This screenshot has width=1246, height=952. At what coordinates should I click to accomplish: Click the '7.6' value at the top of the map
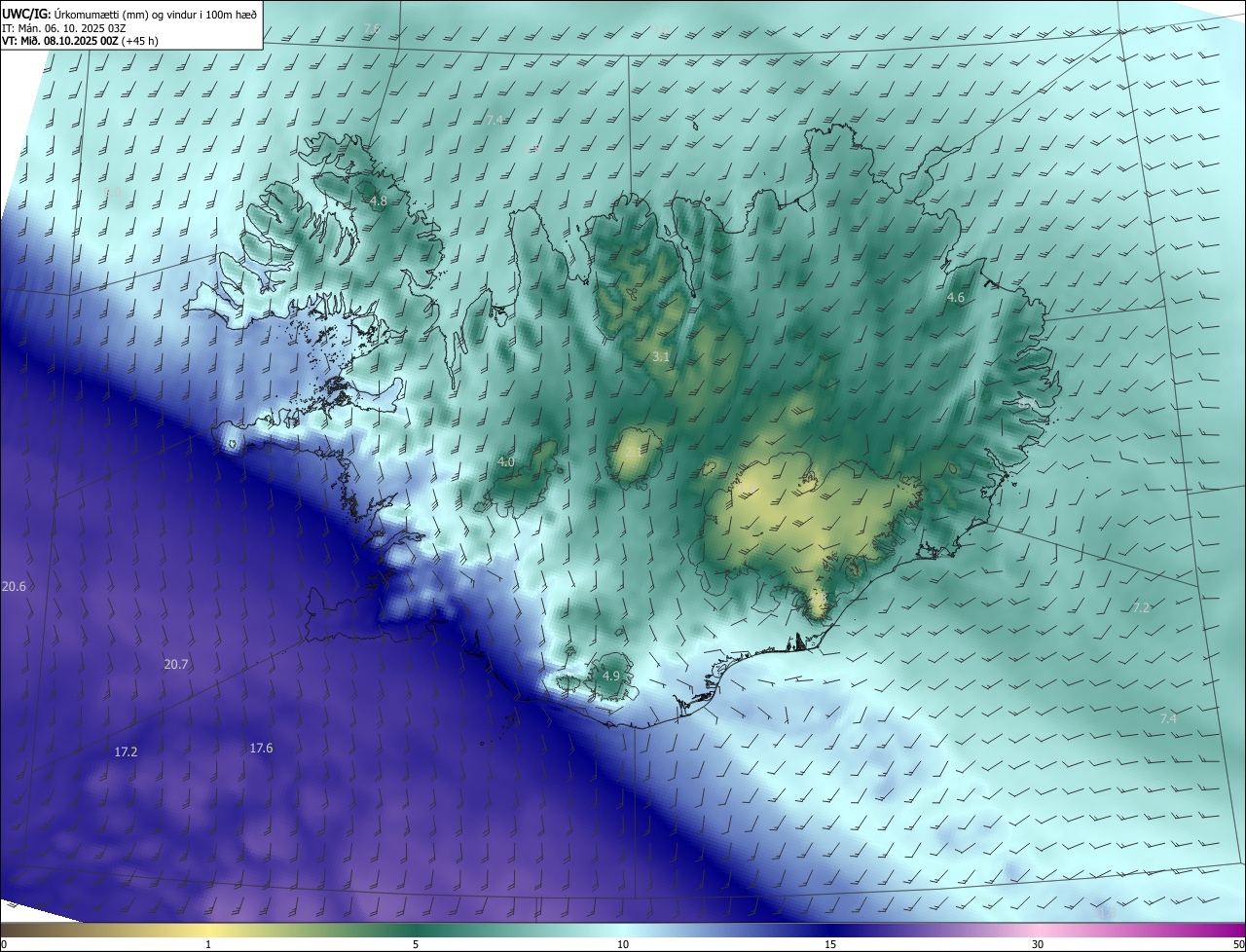tap(372, 28)
